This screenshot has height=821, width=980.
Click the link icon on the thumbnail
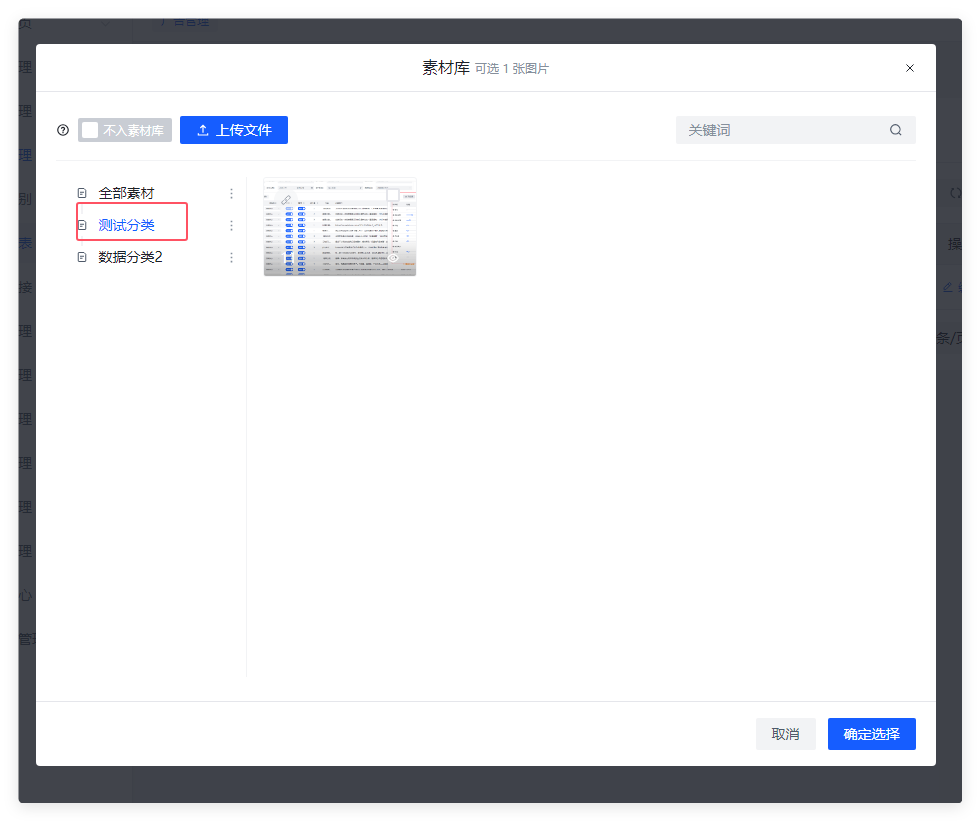click(285, 200)
